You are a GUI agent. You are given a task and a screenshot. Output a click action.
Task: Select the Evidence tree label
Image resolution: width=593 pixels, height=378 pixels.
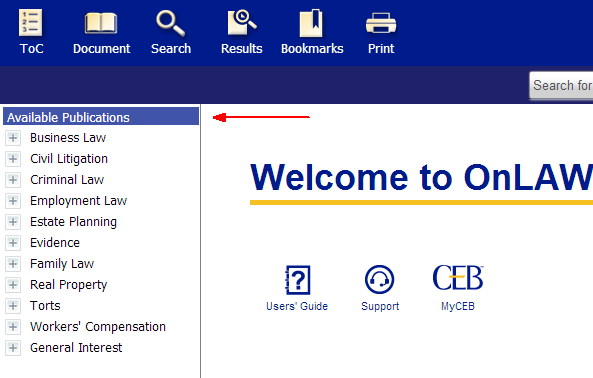click(55, 243)
